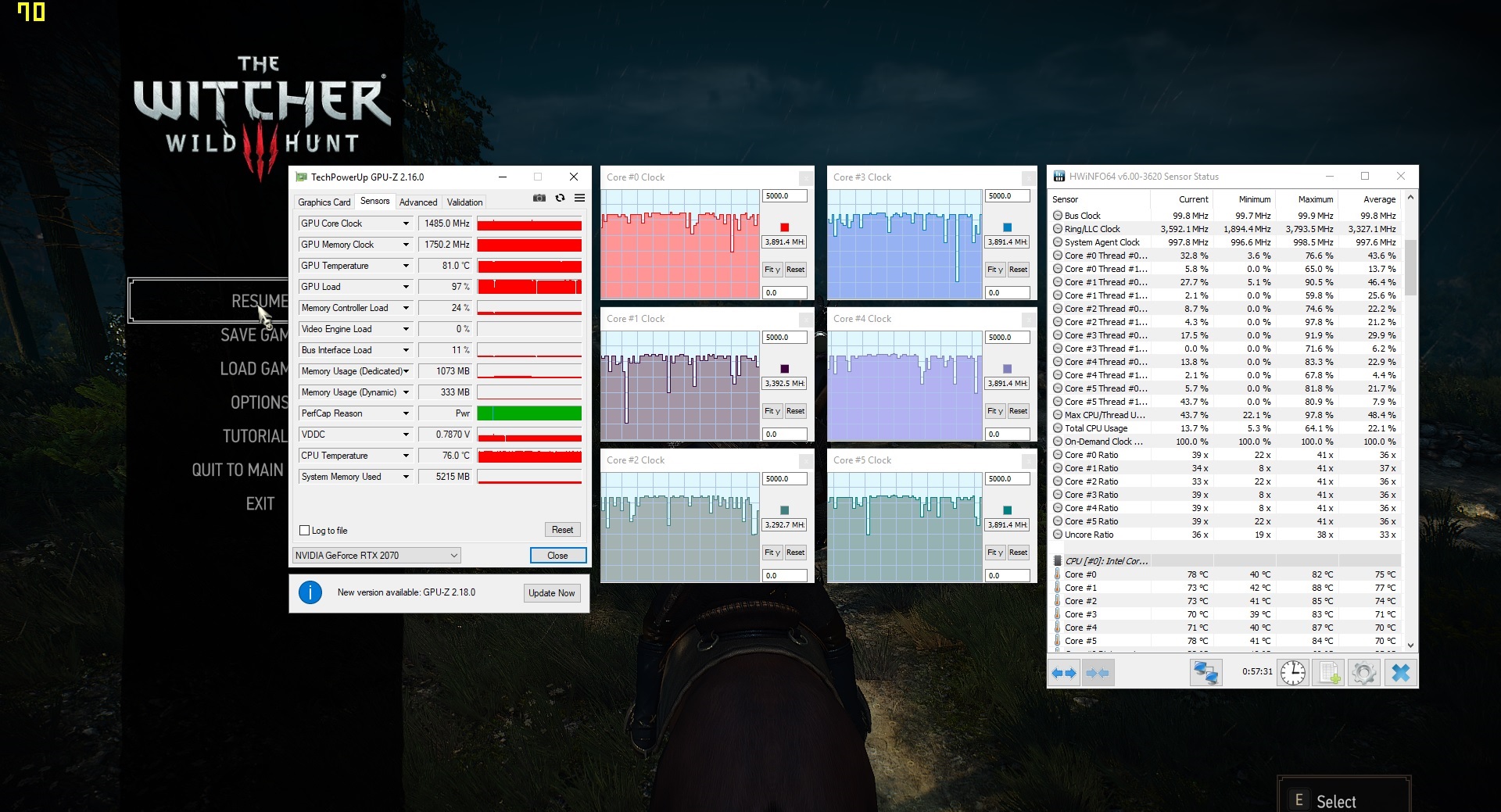Switch to Sensors tab
1501x812 pixels.
[374, 201]
